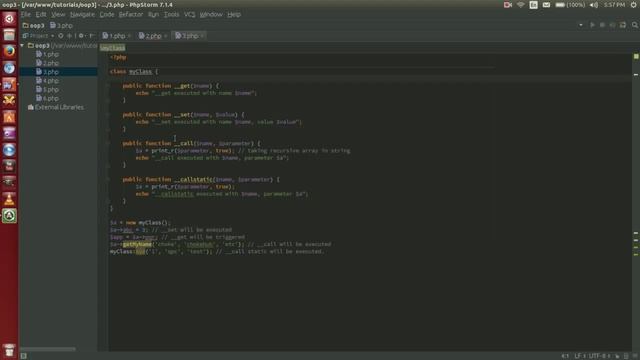Close the 1.php editor tab
Screen dimensions: 640x360
[129, 36]
